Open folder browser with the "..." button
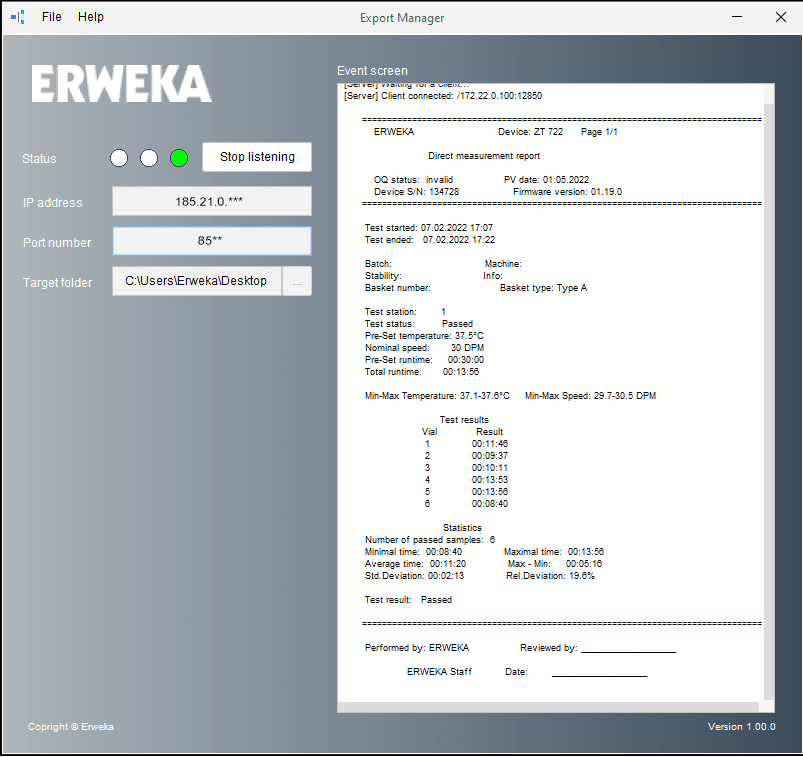803x757 pixels. (x=297, y=282)
